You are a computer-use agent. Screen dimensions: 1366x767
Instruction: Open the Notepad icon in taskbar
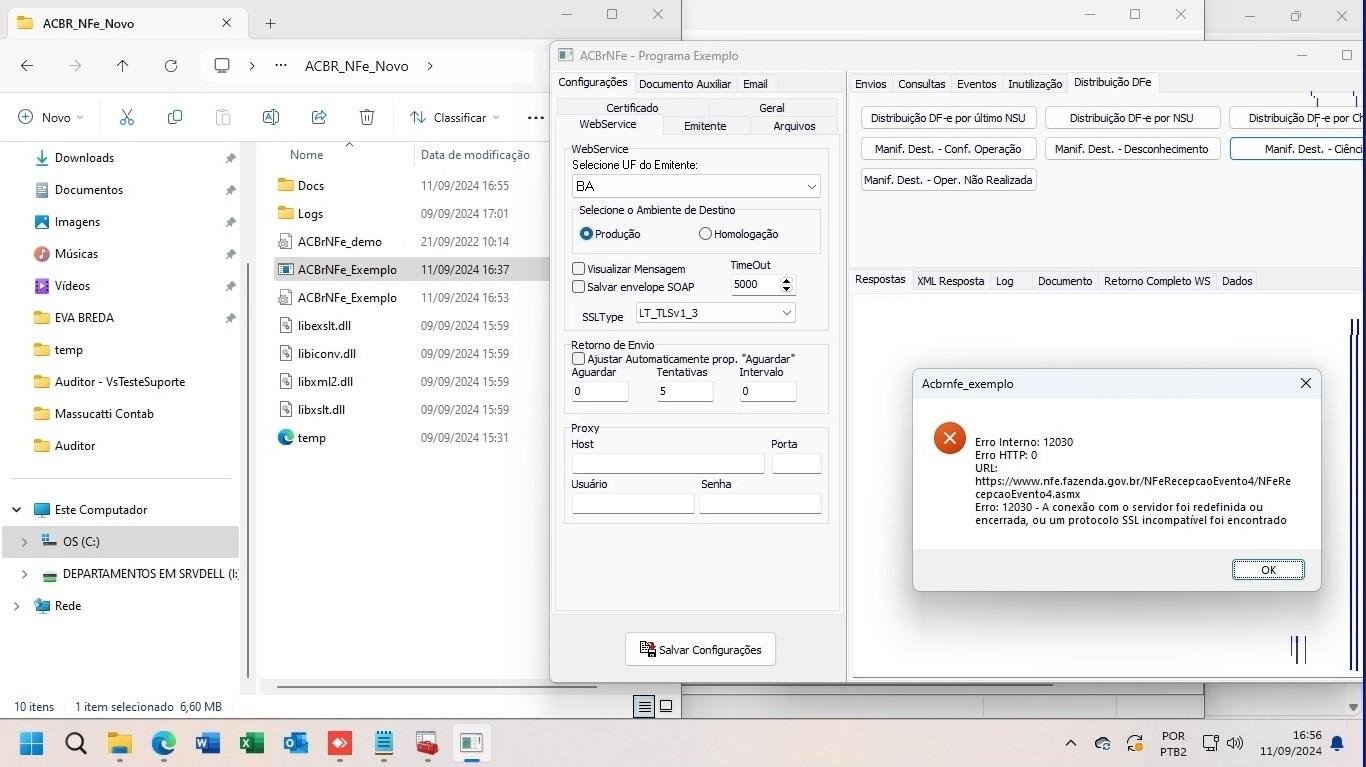tap(383, 743)
